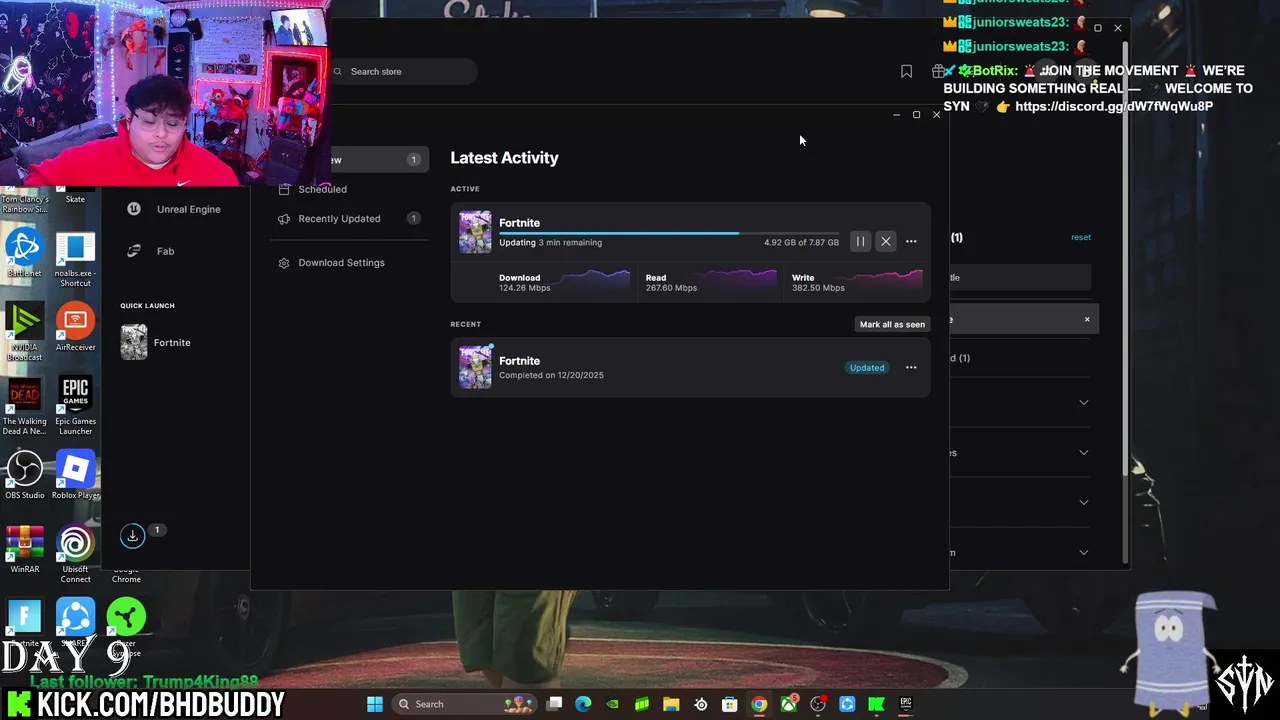Click the Recently Updated megaphone icon

tap(284, 219)
